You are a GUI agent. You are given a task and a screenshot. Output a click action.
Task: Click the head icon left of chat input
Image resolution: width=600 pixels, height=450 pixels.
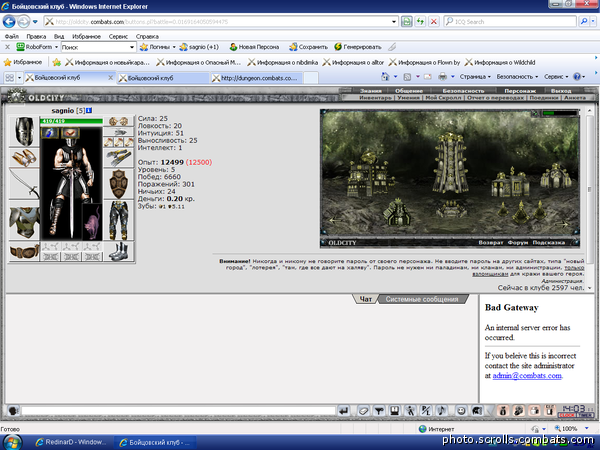coord(13,411)
